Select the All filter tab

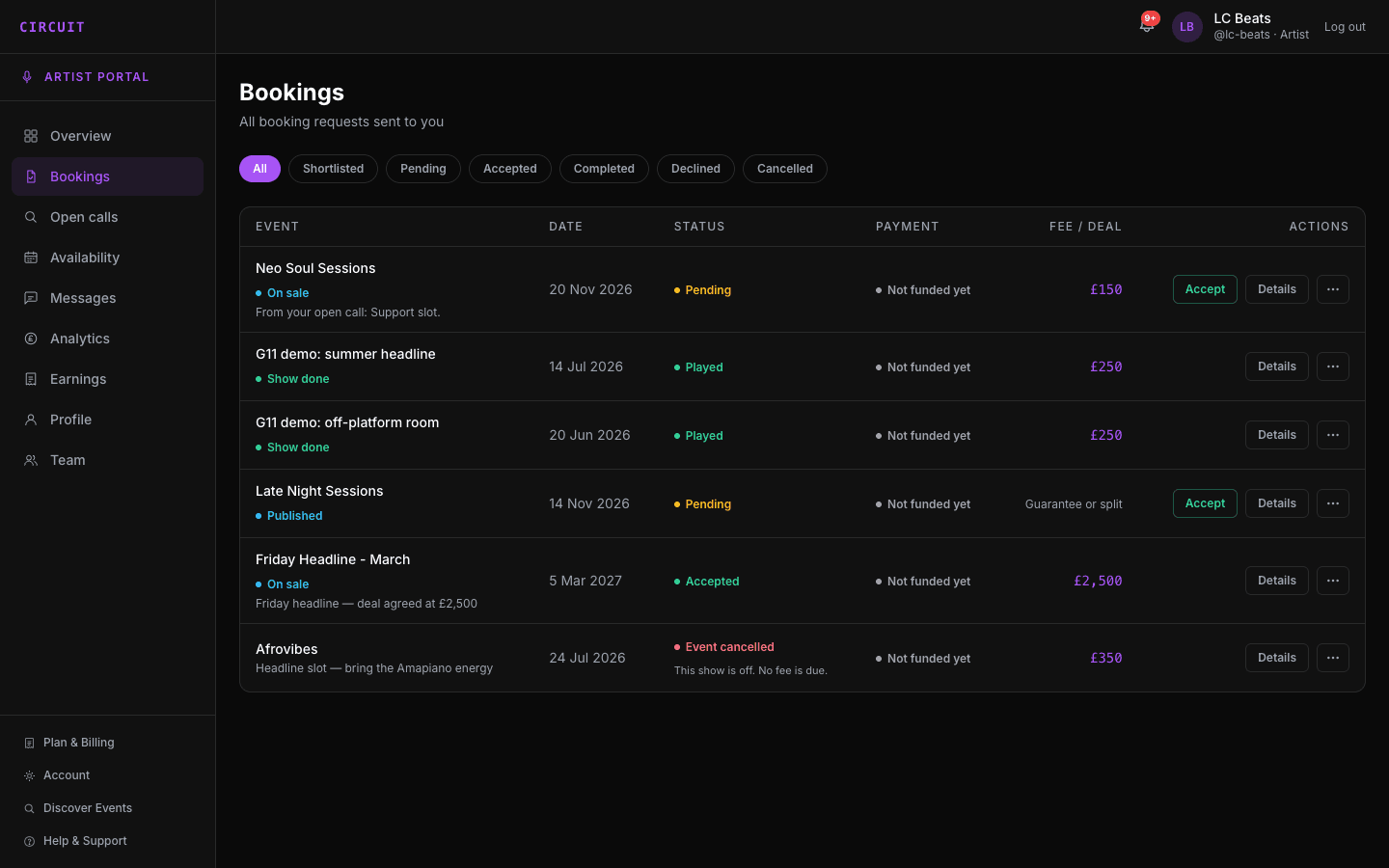[x=259, y=169]
